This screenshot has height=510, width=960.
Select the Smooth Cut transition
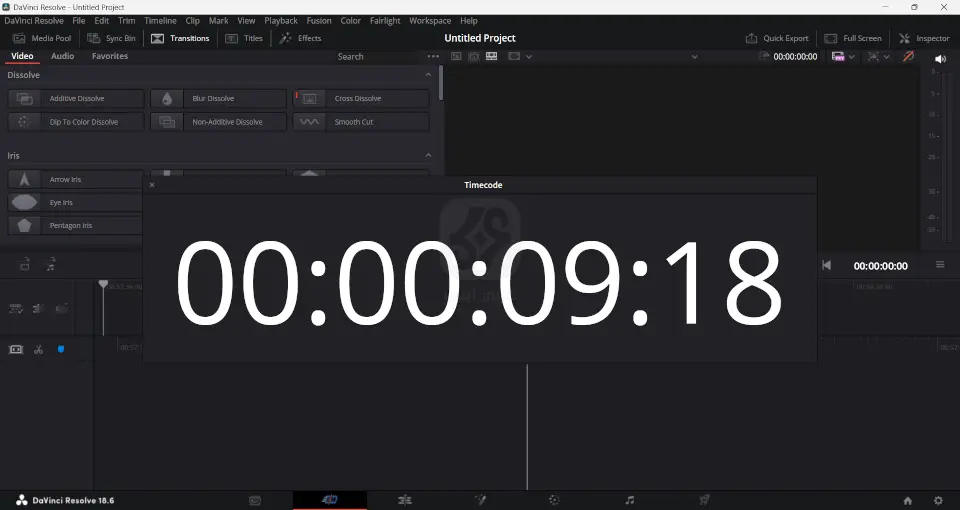pyautogui.click(x=361, y=122)
